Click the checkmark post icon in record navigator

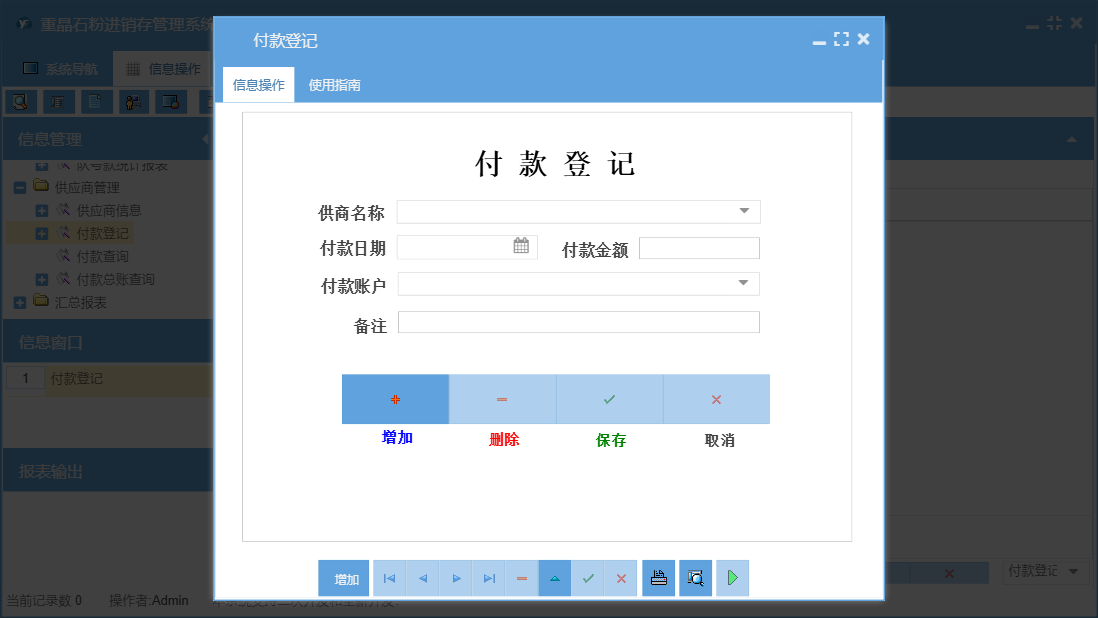(588, 578)
